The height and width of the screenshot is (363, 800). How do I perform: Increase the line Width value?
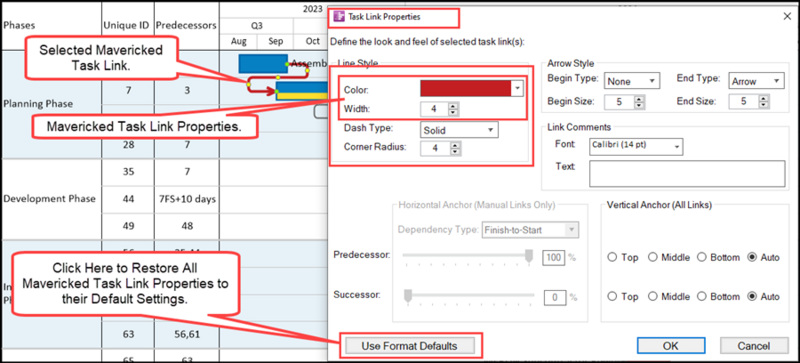453,106
